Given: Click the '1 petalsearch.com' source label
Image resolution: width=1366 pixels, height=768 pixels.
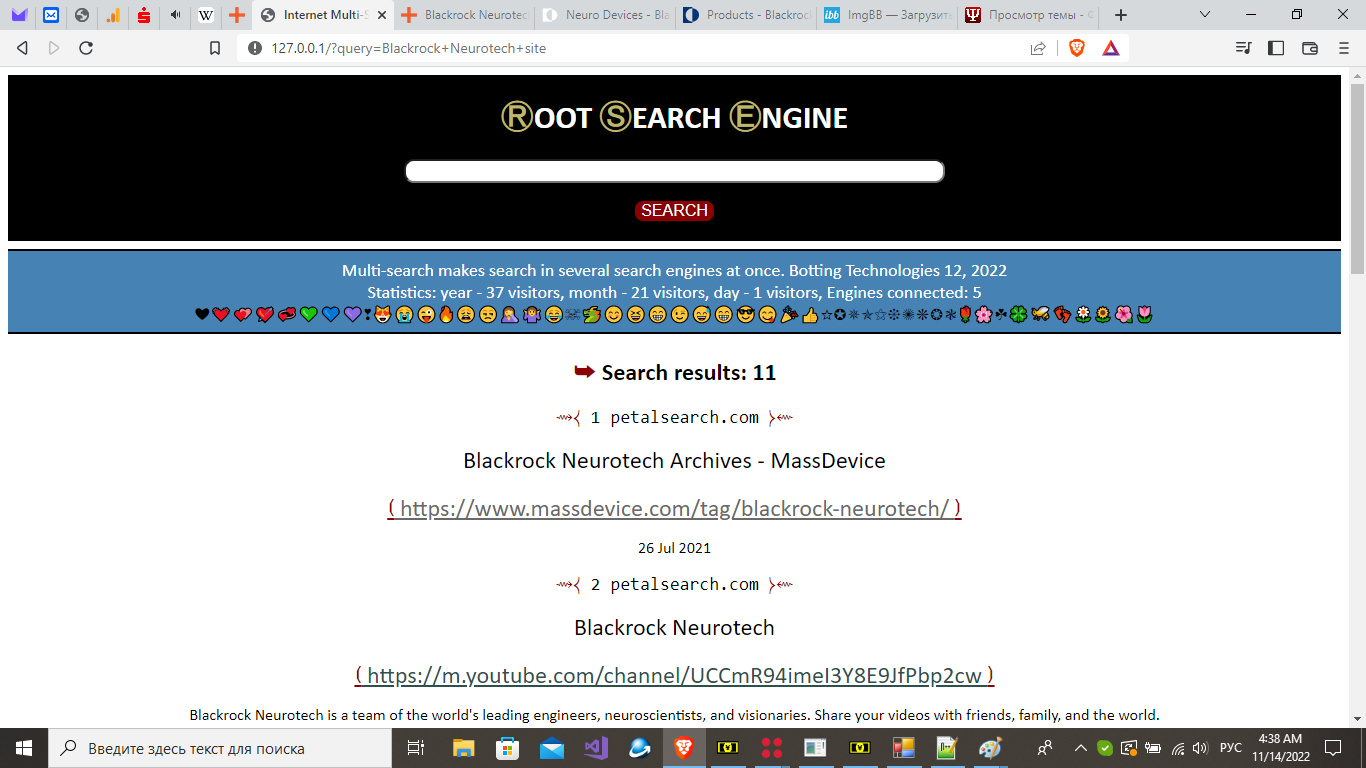Looking at the screenshot, I should click(674, 417).
